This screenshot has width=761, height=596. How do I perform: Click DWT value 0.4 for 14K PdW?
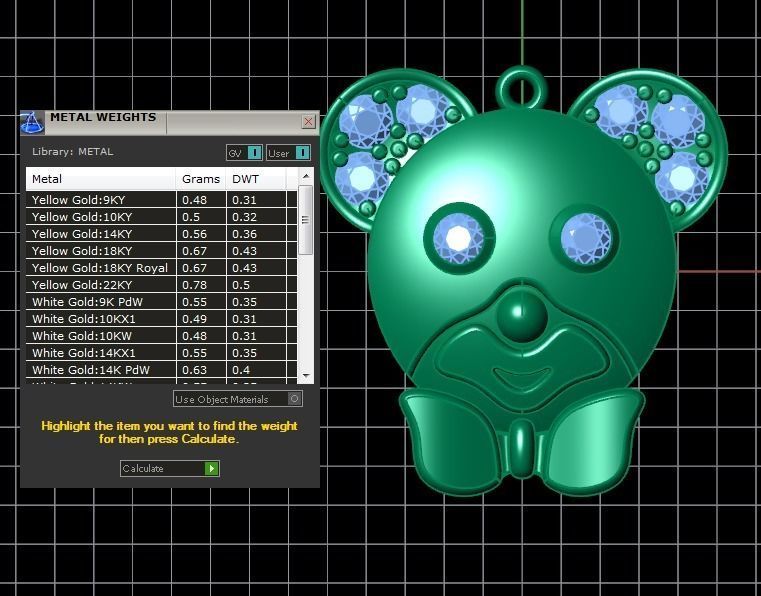coord(241,370)
